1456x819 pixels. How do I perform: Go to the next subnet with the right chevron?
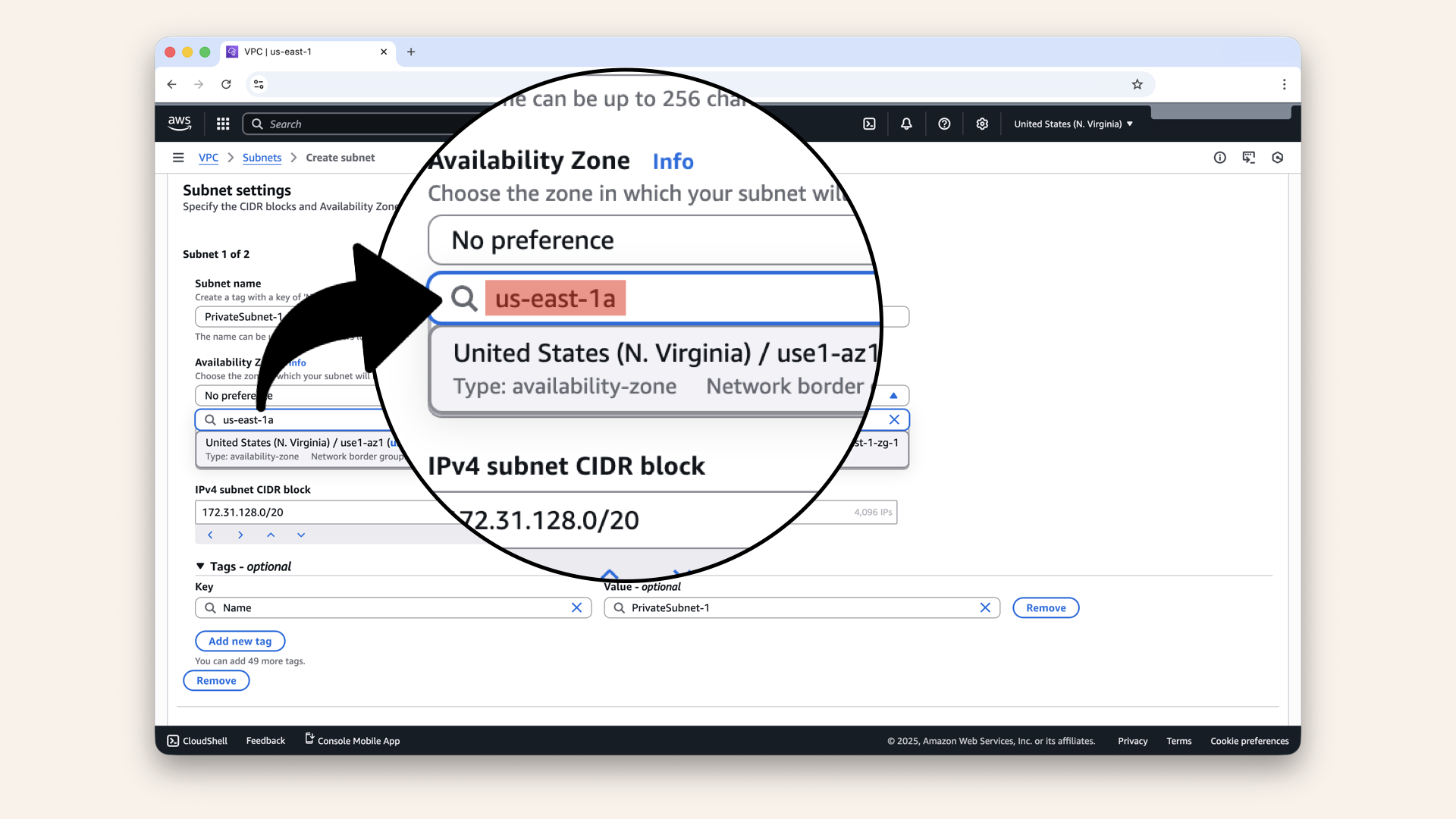(x=240, y=535)
